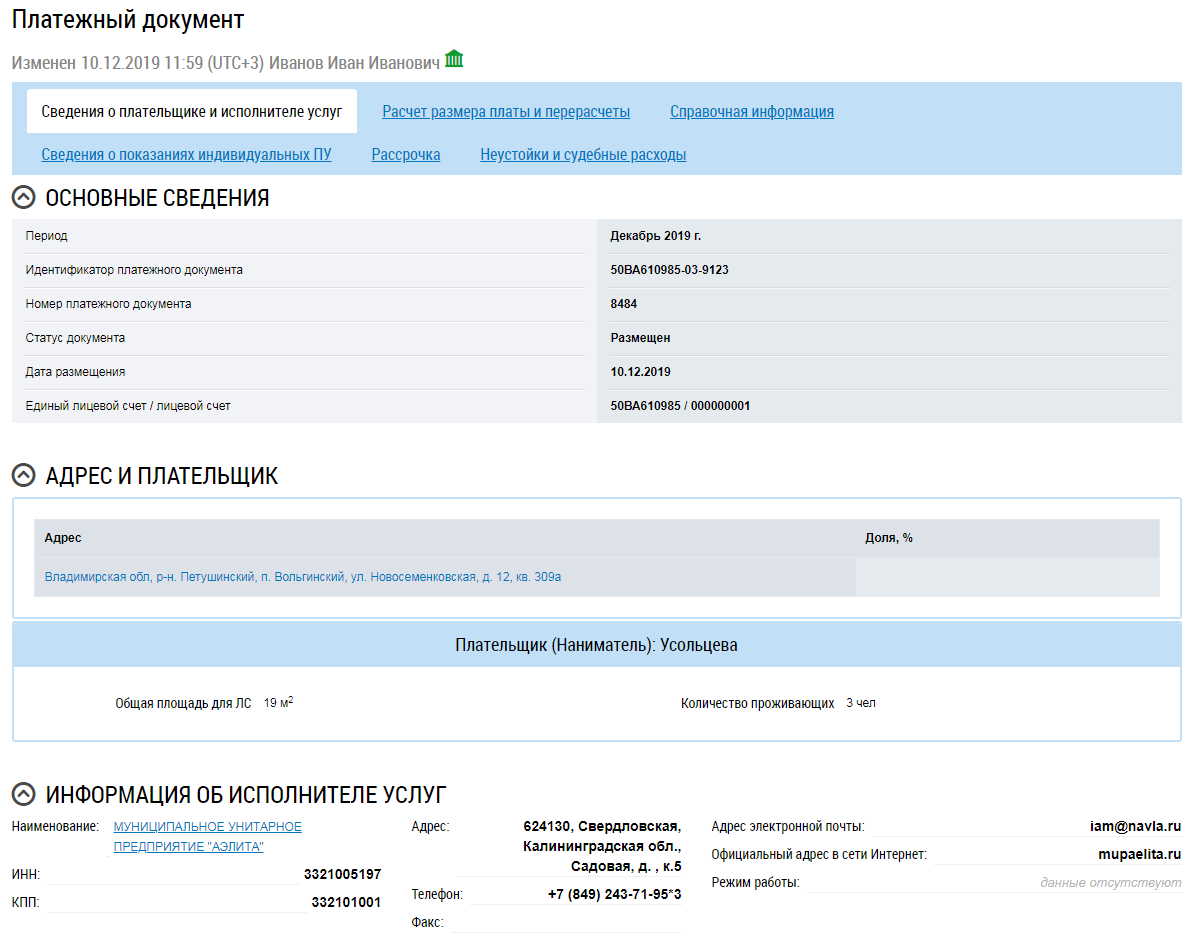Viewport: 1202px width, 944px height.
Task: Collapse ИНФОРМАЦИЯ ОБ ИСПОЛНИТЕЛЕ УСЛУГ section
Action: (23, 795)
